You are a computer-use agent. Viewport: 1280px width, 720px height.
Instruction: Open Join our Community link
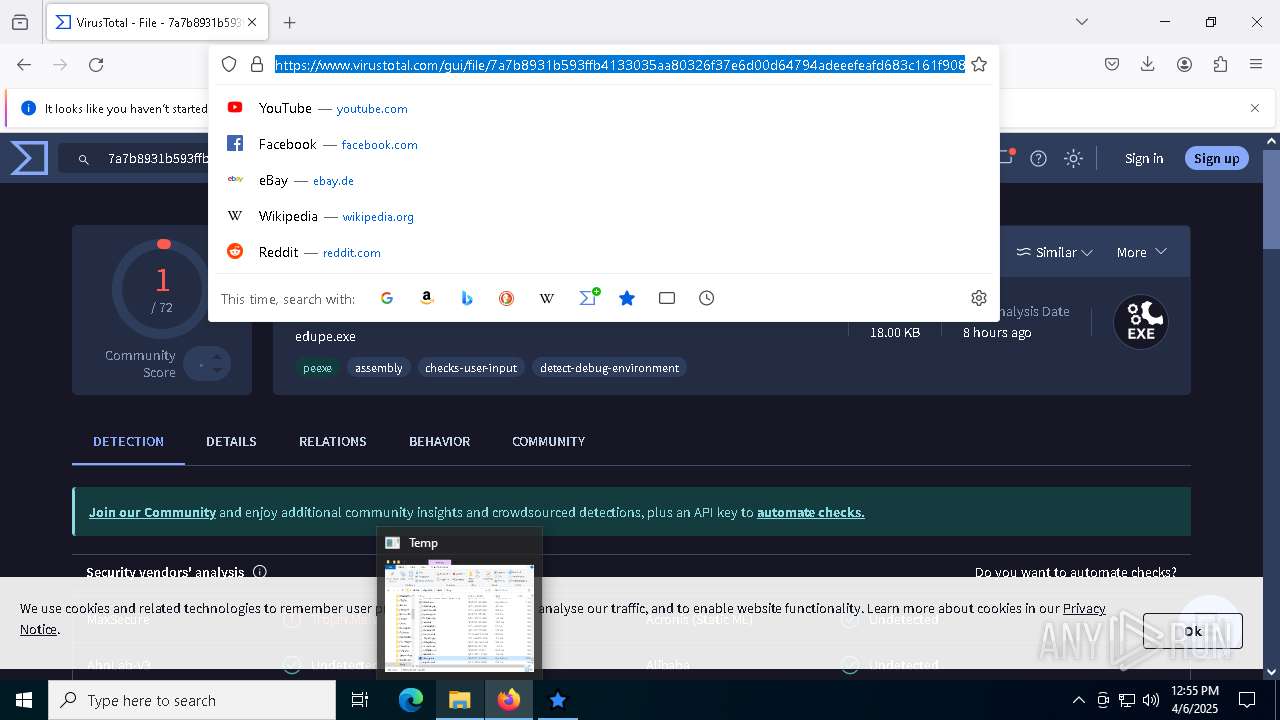pyautogui.click(x=152, y=512)
